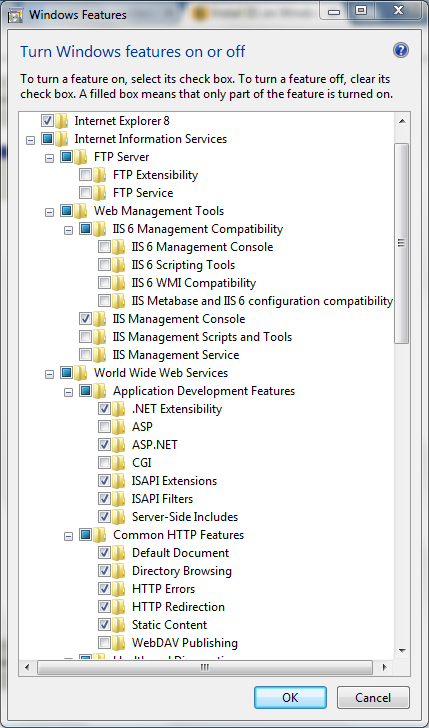This screenshot has height=728, width=429.
Task: Collapse the Internet Information Services node
Action: point(31,140)
